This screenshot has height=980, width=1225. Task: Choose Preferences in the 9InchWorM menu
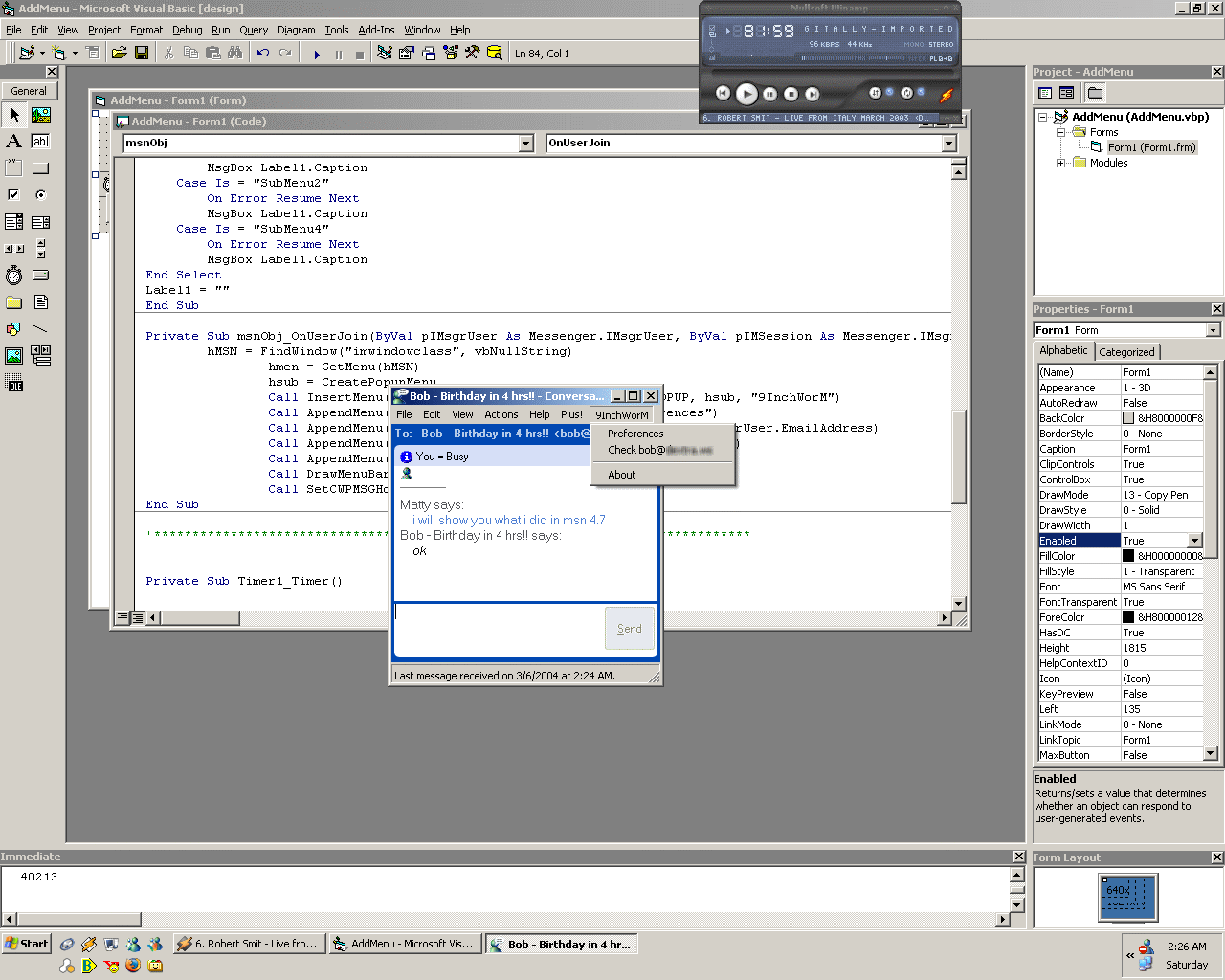click(635, 434)
